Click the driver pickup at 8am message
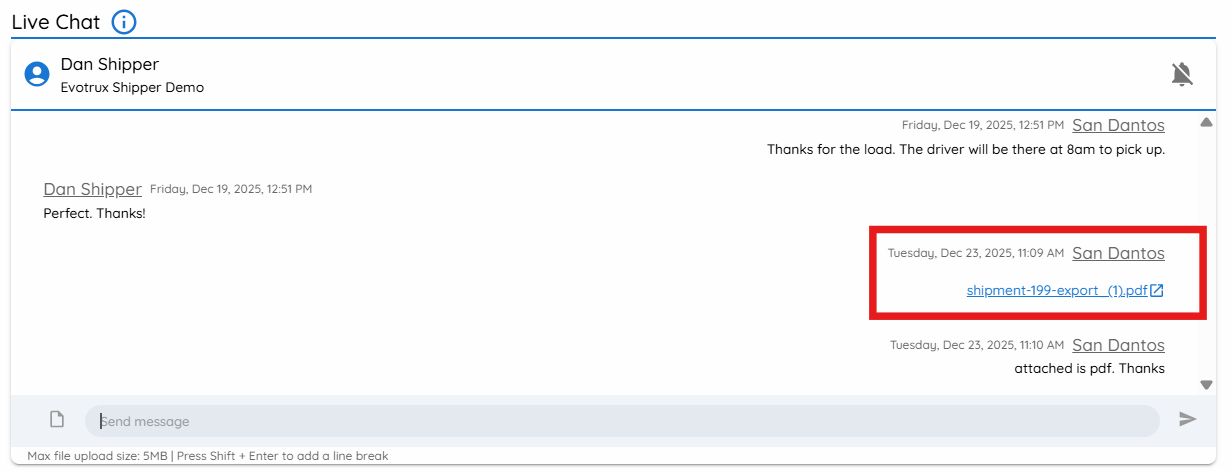Screen dimensions: 1231x471 click(966, 149)
